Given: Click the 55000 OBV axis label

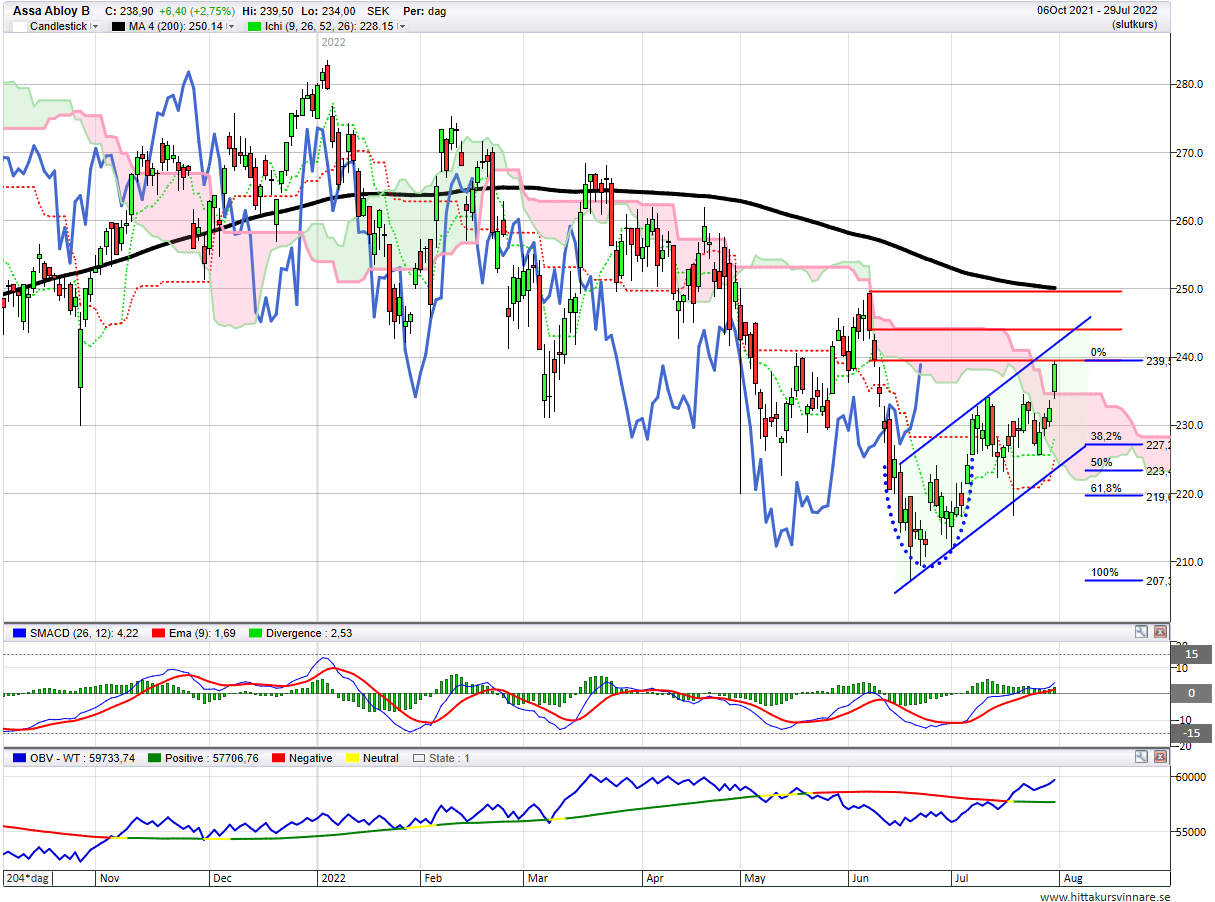Looking at the screenshot, I should click(x=1190, y=832).
